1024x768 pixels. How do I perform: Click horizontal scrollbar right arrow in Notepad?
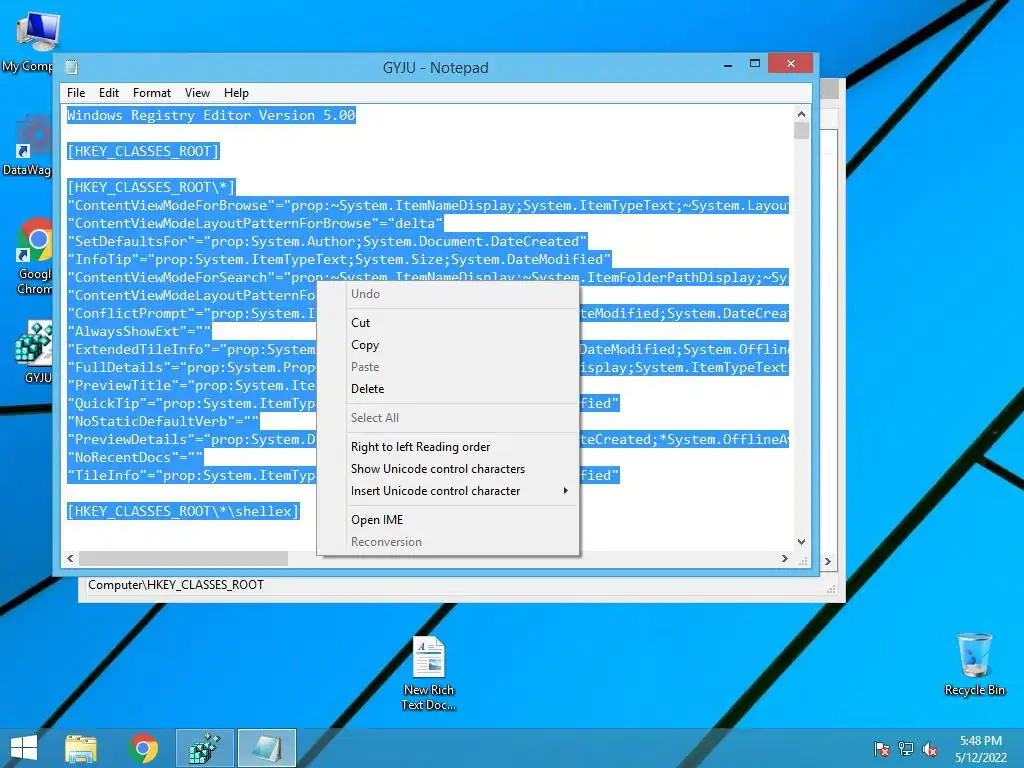point(784,558)
